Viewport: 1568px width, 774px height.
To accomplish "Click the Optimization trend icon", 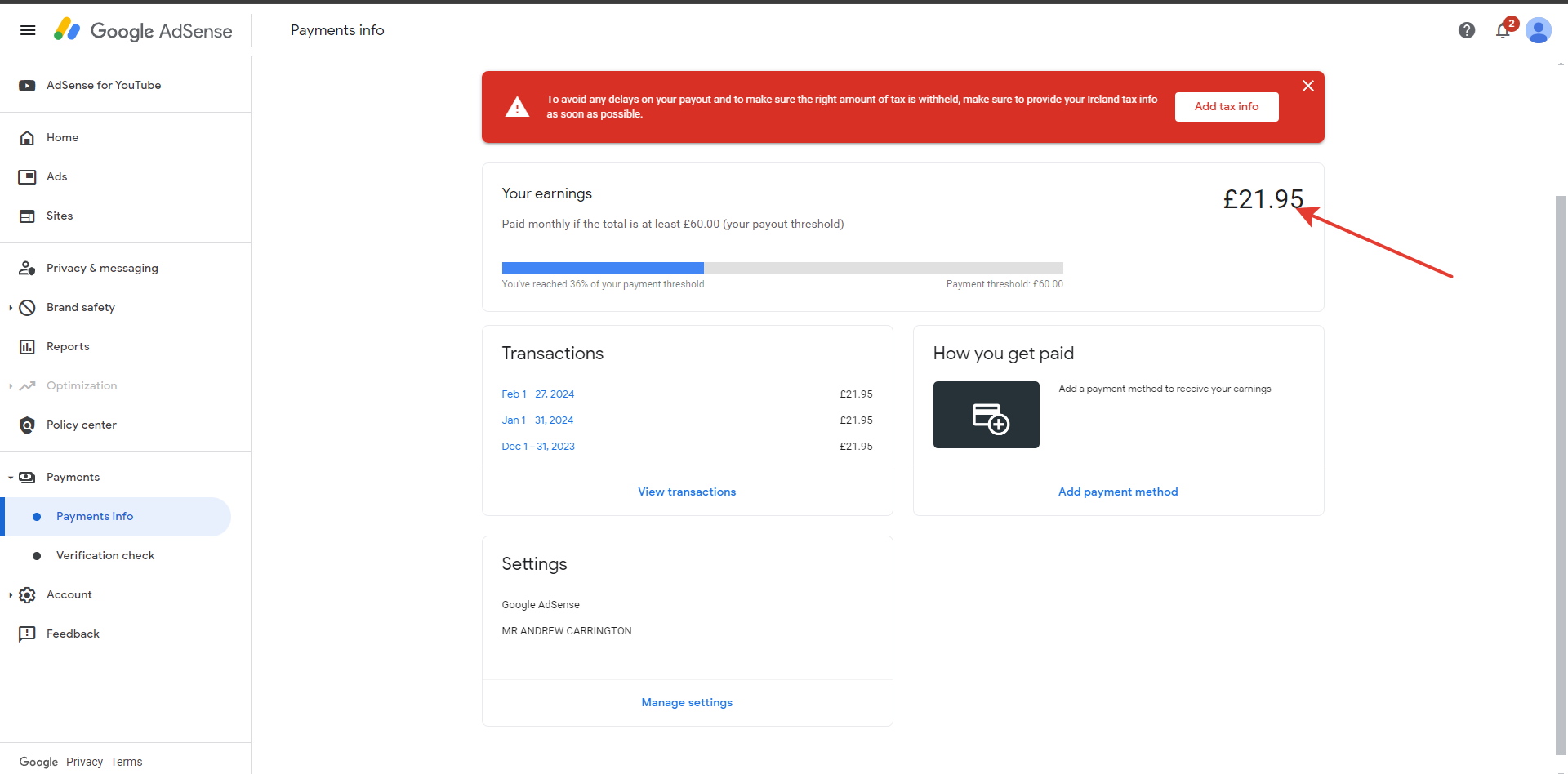I will tap(27, 386).
